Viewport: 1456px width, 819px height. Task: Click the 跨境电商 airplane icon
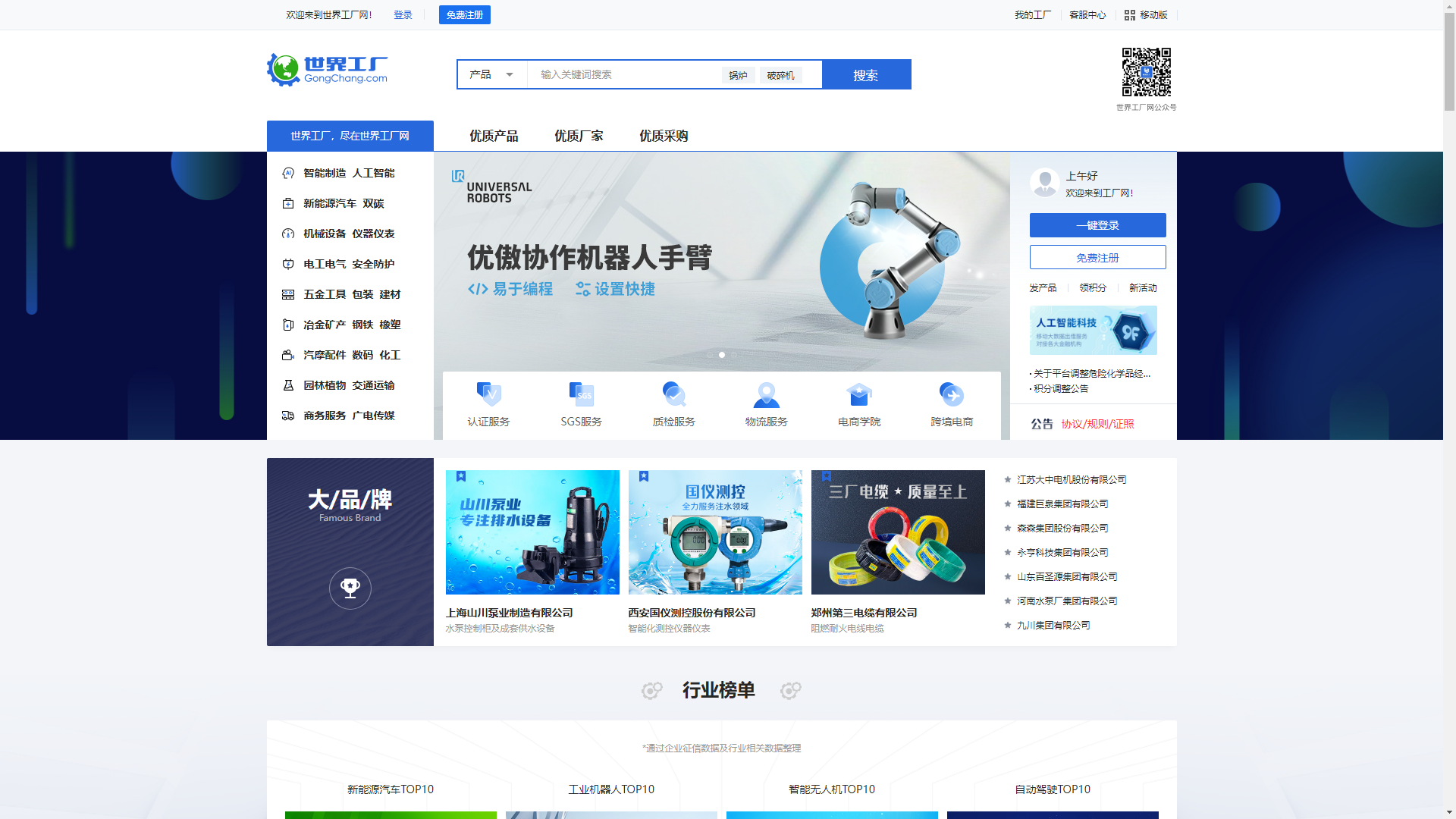pyautogui.click(x=952, y=393)
